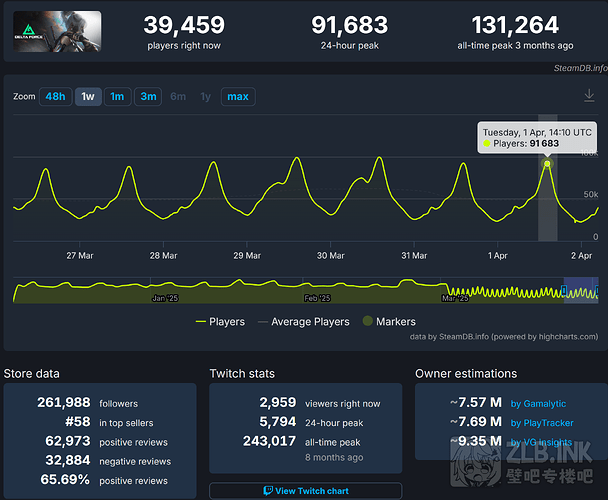The width and height of the screenshot is (608, 500).
Task: Click the right handle of navigator range
Action: [x=597, y=290]
